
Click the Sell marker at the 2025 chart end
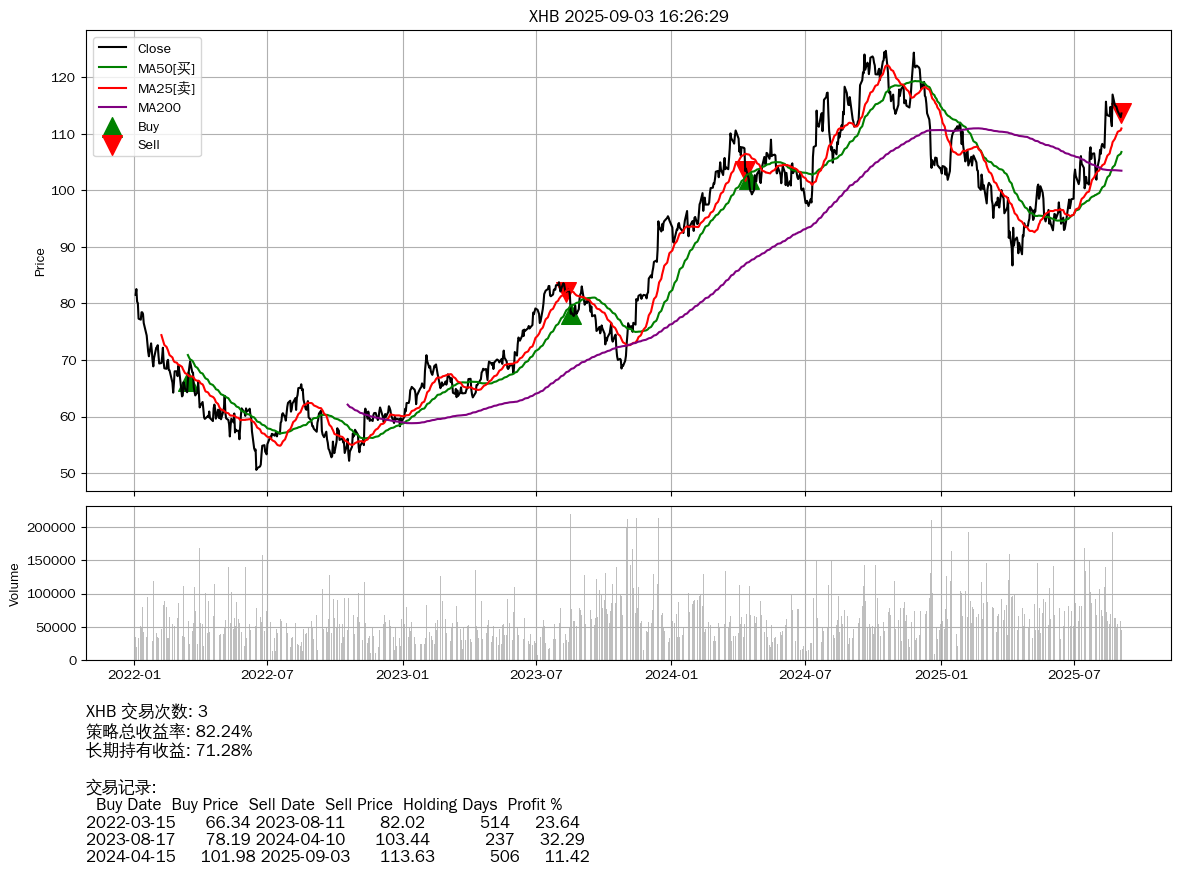tap(1122, 113)
